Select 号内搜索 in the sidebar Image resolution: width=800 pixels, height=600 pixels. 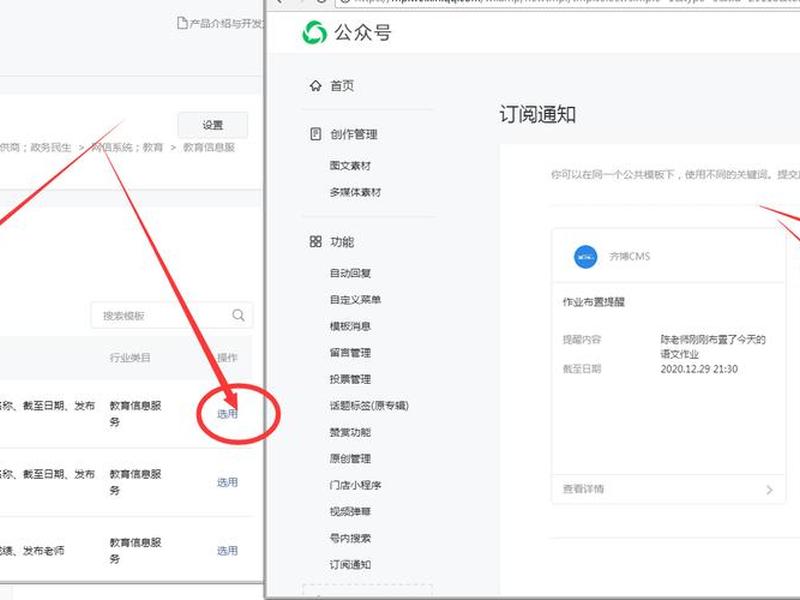click(350, 538)
